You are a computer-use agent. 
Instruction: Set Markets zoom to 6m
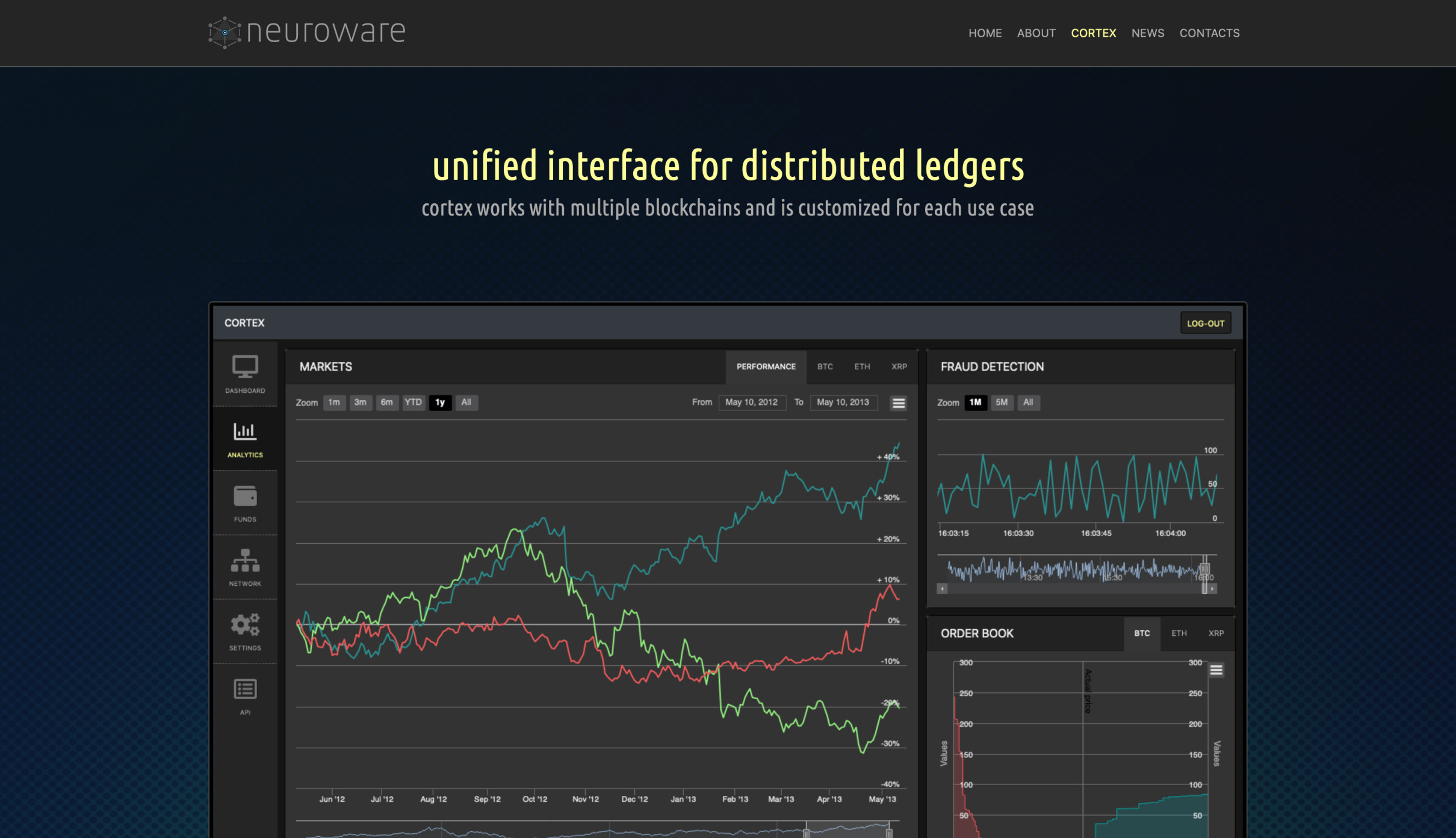point(386,402)
